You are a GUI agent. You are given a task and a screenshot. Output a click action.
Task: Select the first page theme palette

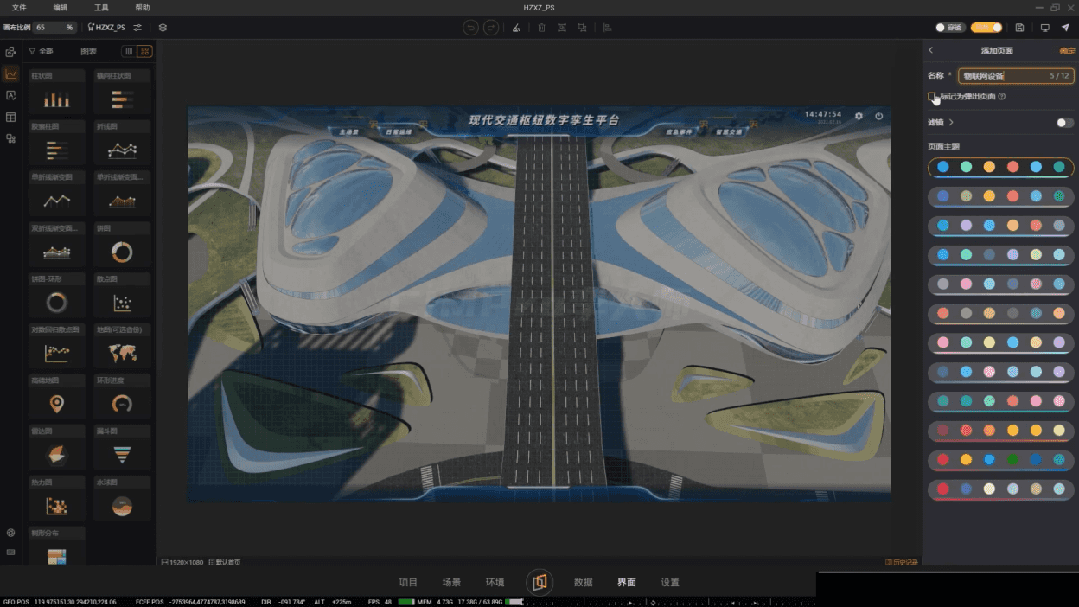[x=1001, y=167]
